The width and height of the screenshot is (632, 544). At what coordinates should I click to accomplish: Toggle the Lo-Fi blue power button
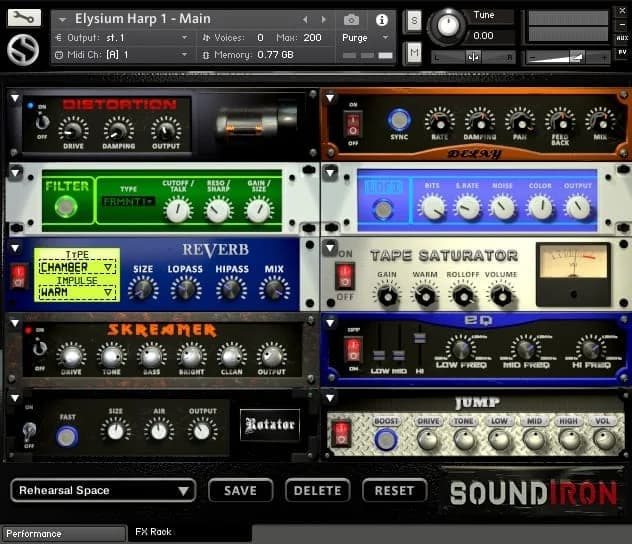pos(383,209)
